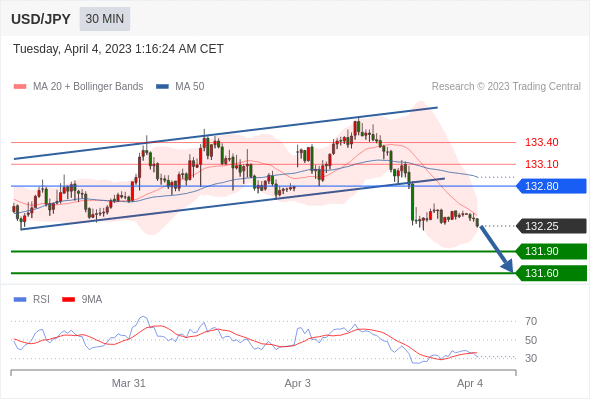Viewport: 590px width, 400px height.
Task: Click the green 131.60 support tag
Action: [551, 273]
